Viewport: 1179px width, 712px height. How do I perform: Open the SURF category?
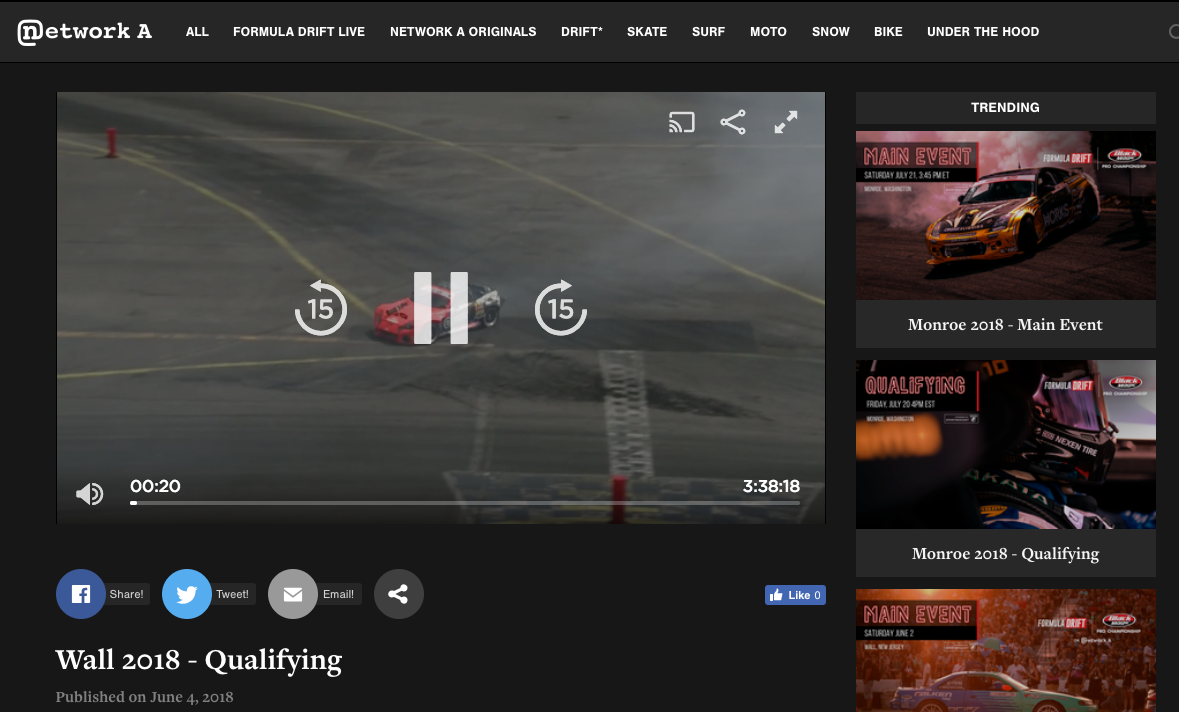tap(708, 32)
